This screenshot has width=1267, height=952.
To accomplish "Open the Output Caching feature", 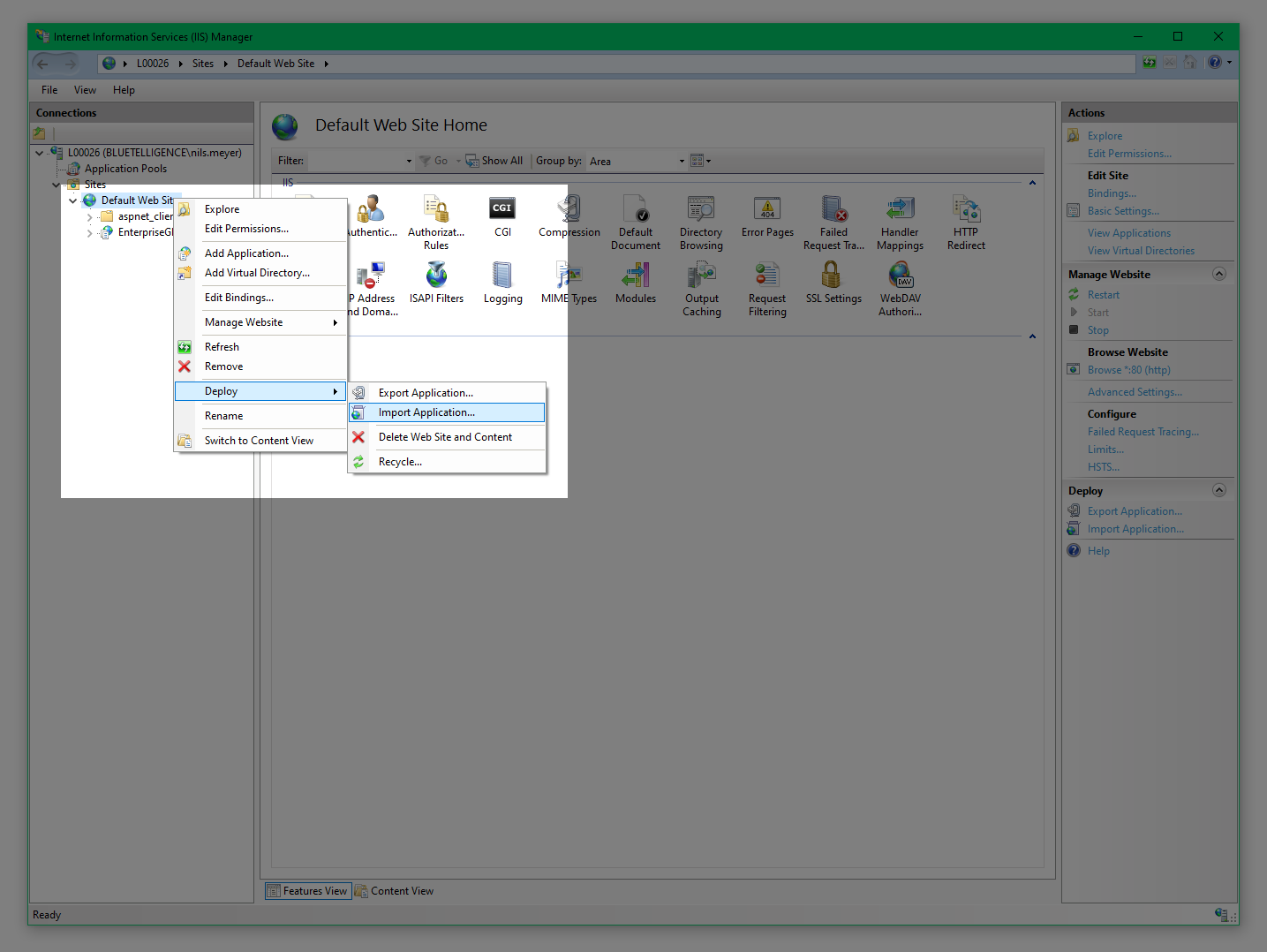I will [x=701, y=289].
